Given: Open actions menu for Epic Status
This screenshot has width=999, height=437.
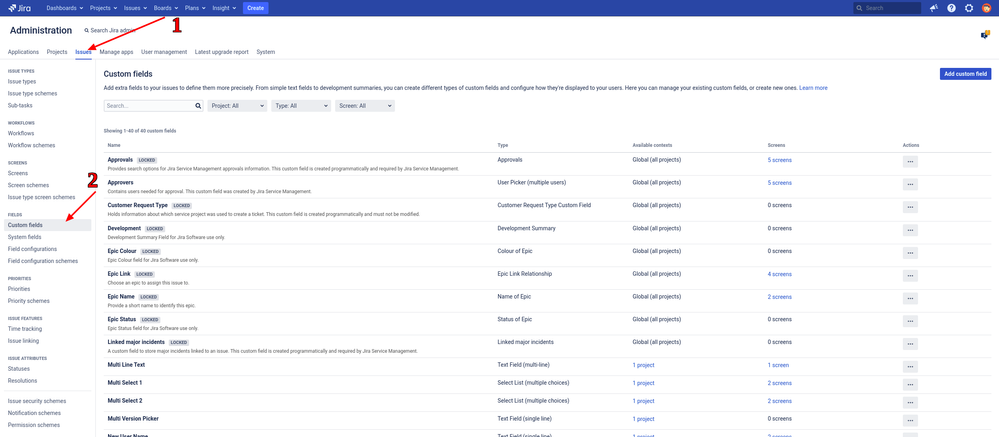Looking at the screenshot, I should 910,321.
